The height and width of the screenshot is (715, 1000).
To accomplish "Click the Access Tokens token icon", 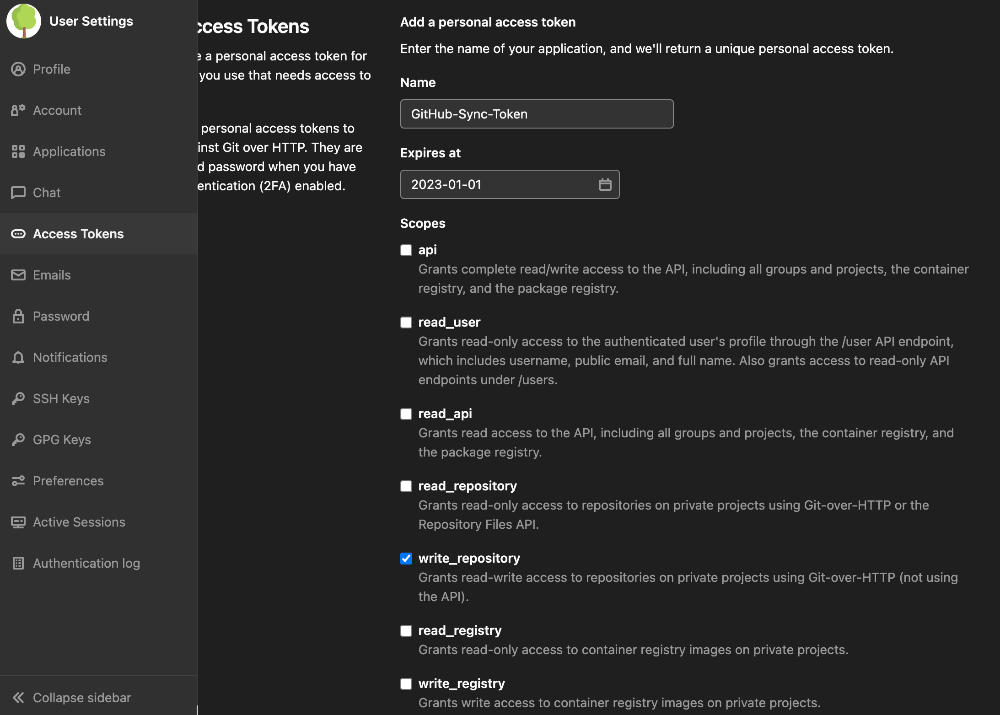I will pyautogui.click(x=18, y=233).
